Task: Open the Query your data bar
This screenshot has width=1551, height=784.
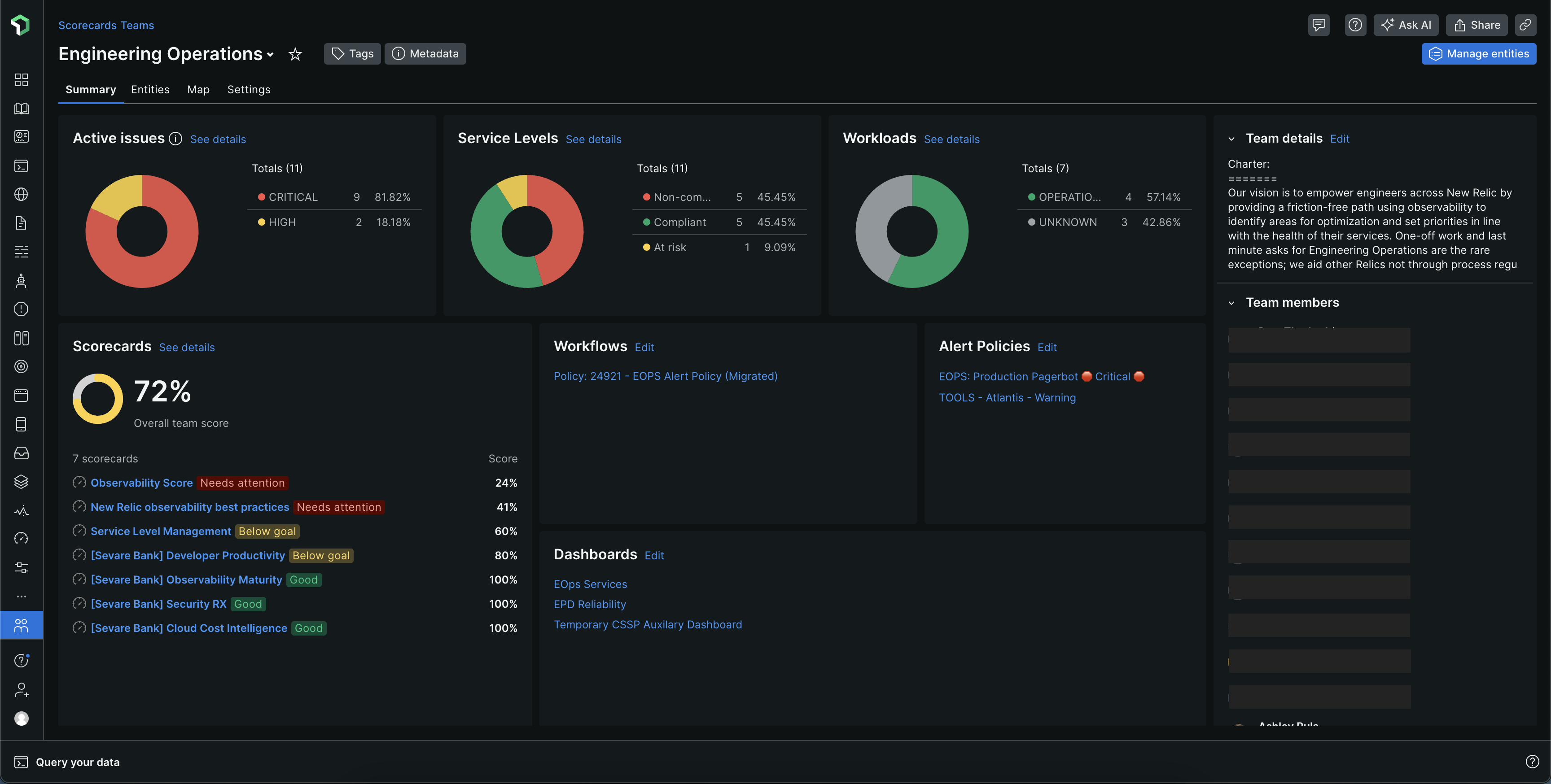Action: (78, 762)
